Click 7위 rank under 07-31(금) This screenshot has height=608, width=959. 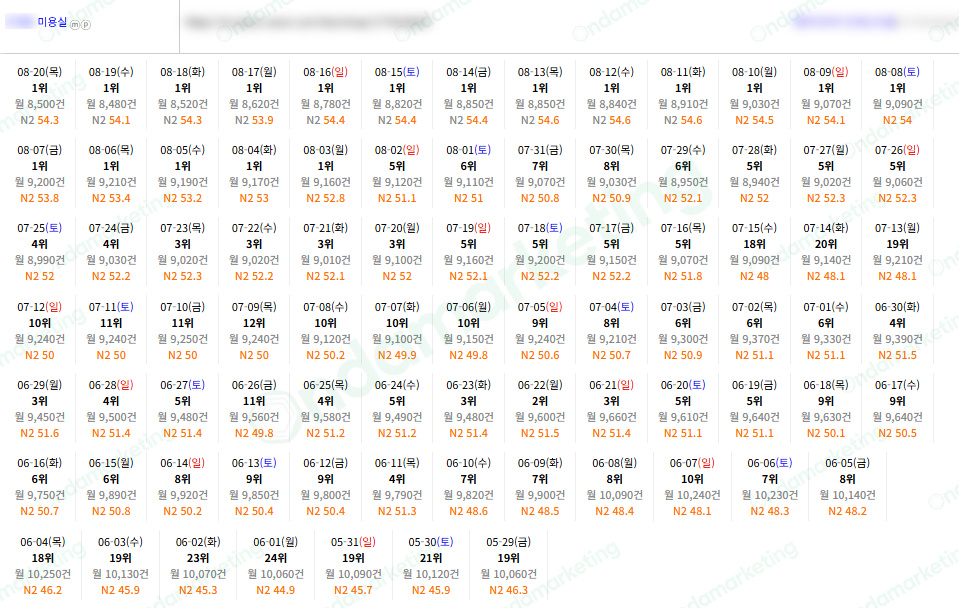[541, 166]
